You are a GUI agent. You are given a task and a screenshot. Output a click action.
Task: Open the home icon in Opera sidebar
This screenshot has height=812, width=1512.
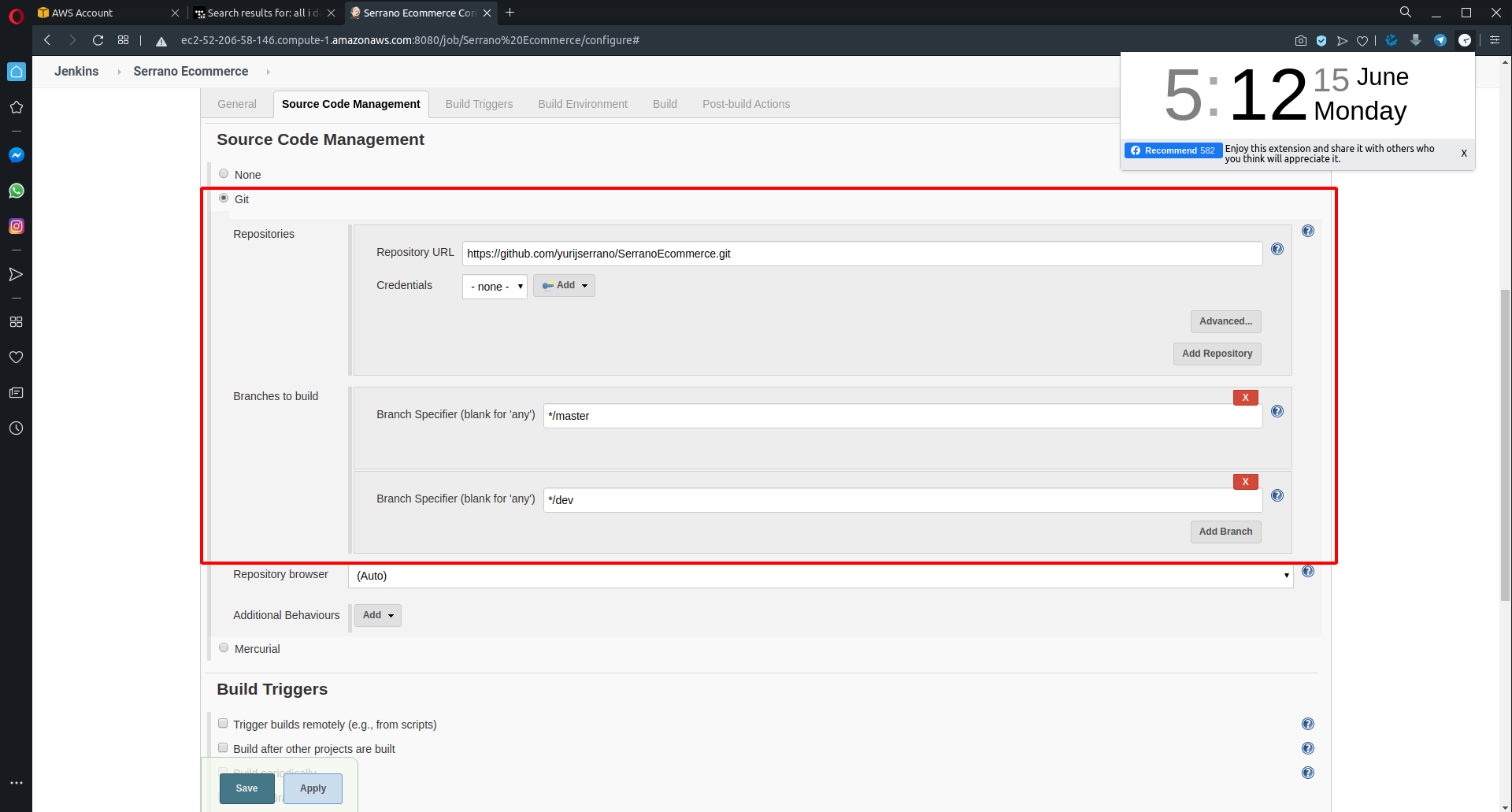16,72
